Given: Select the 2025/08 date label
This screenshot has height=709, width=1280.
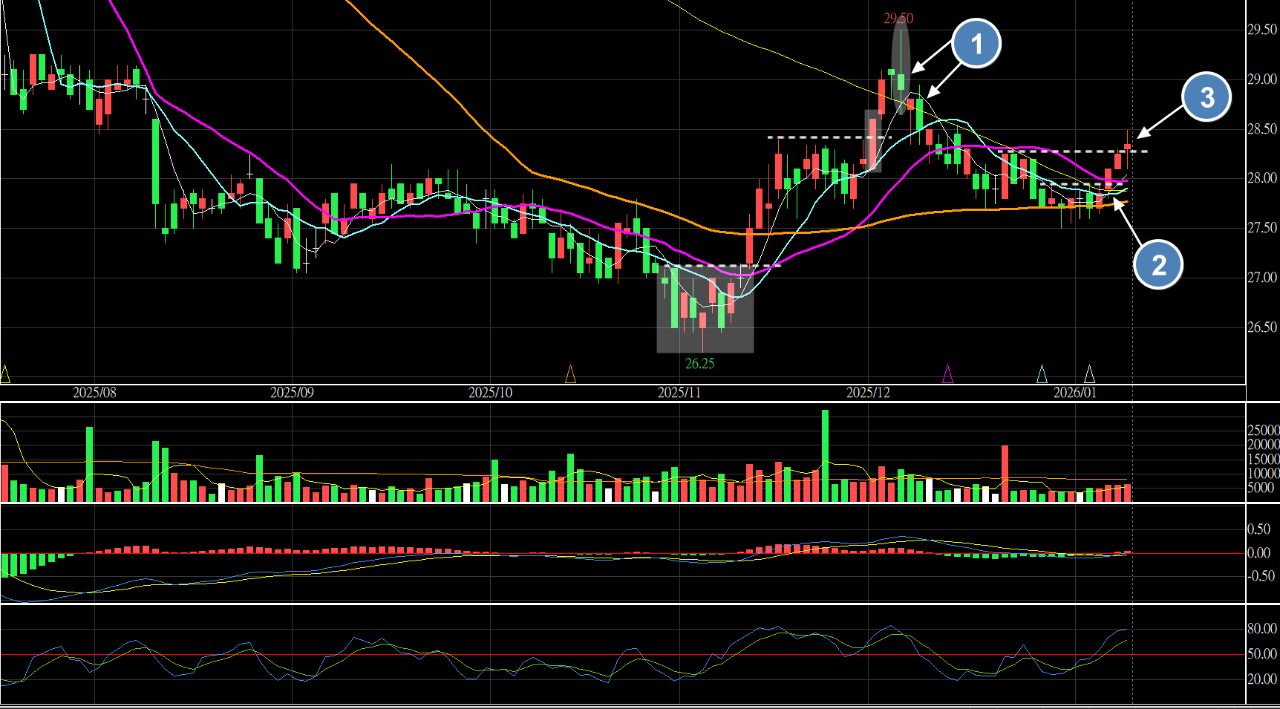Looking at the screenshot, I should click(94, 392).
